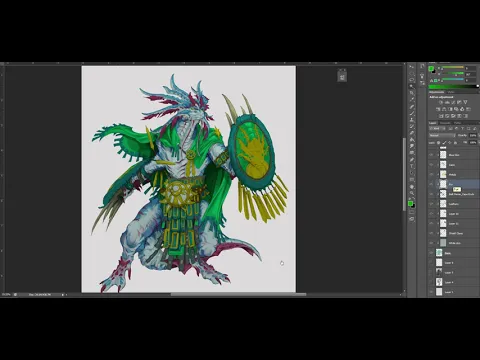Add a Brightness/Contrast adjustment
480x360 pixels.
(441, 102)
